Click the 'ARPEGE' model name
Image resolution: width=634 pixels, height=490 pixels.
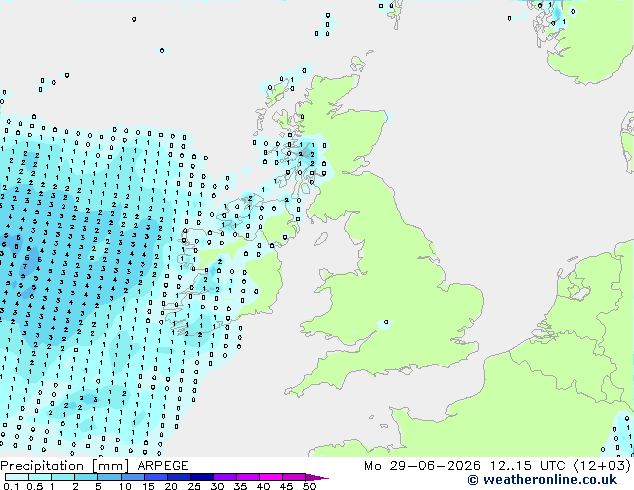(x=163, y=466)
